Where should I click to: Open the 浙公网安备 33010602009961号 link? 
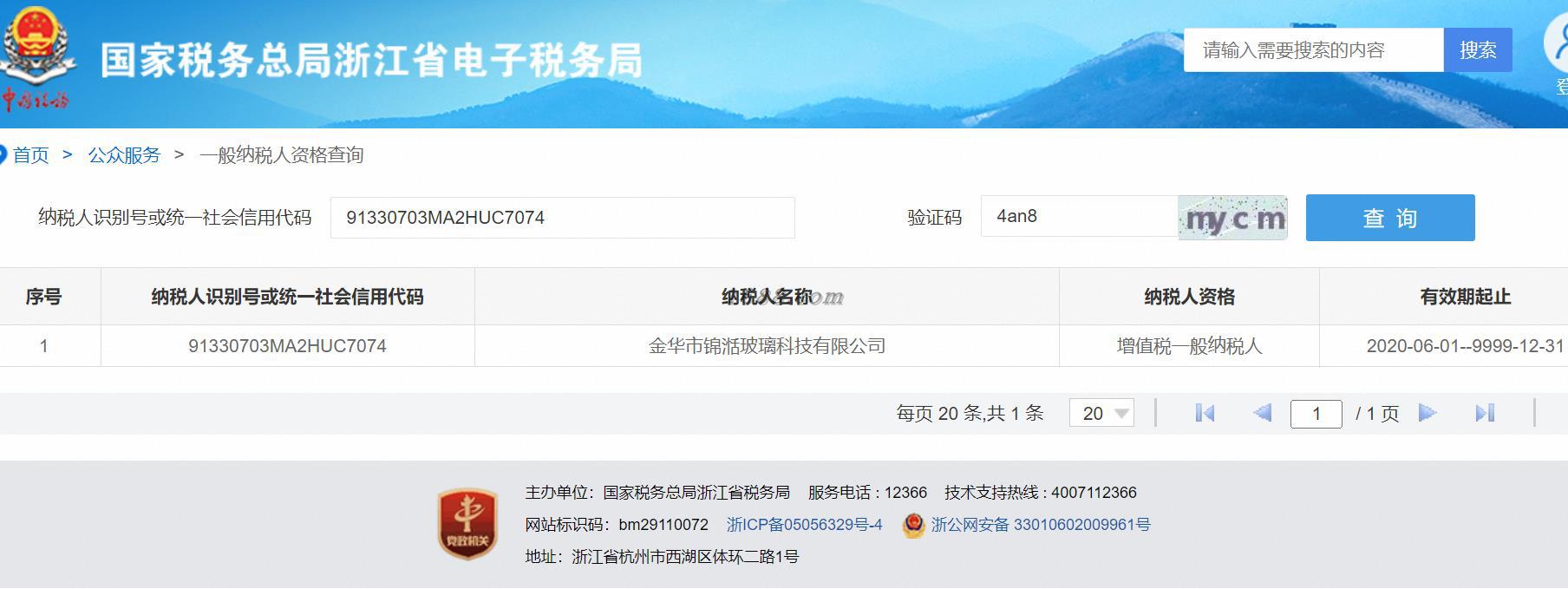click(x=1041, y=525)
